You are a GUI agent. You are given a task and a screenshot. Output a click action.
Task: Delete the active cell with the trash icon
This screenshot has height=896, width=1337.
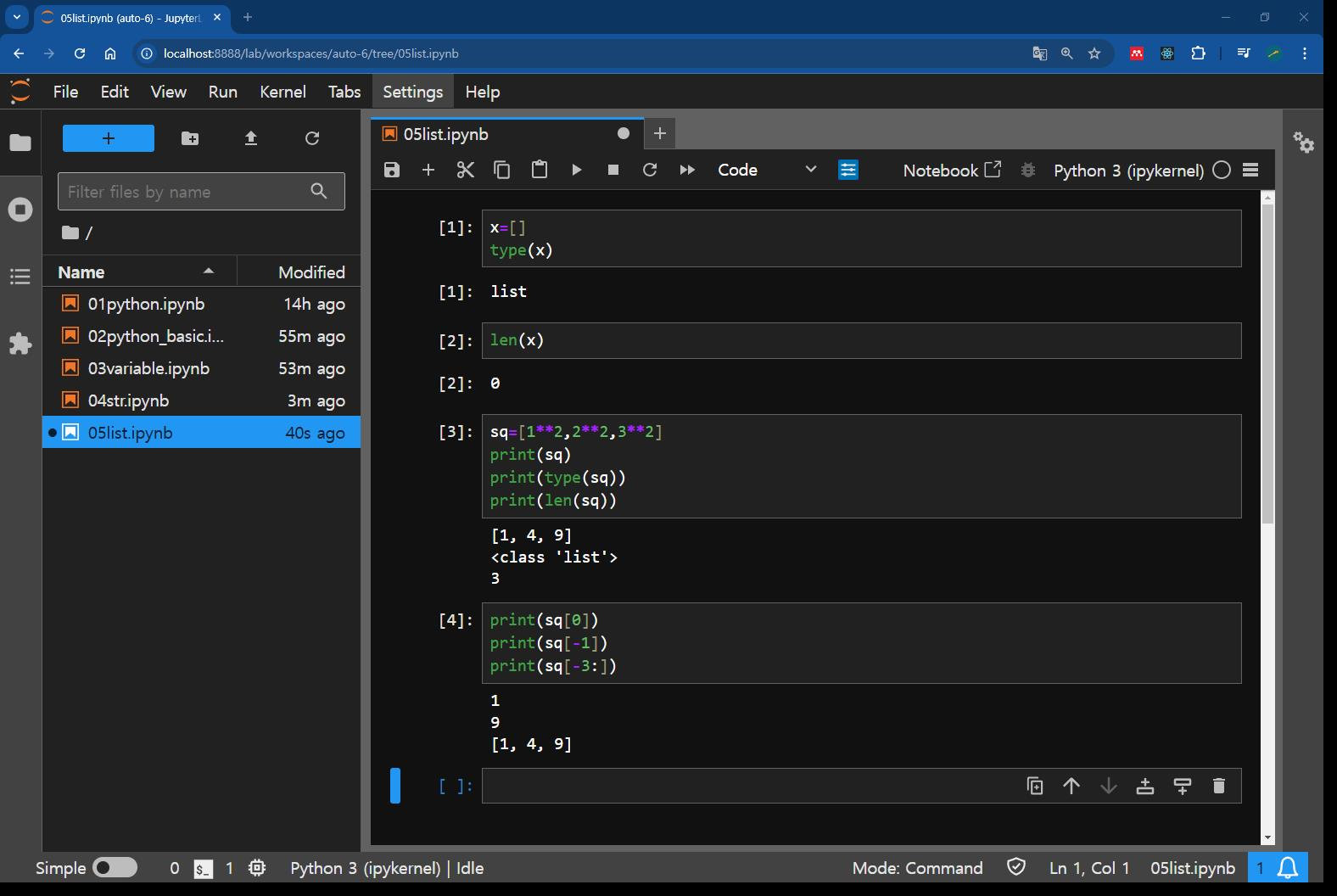(x=1219, y=786)
